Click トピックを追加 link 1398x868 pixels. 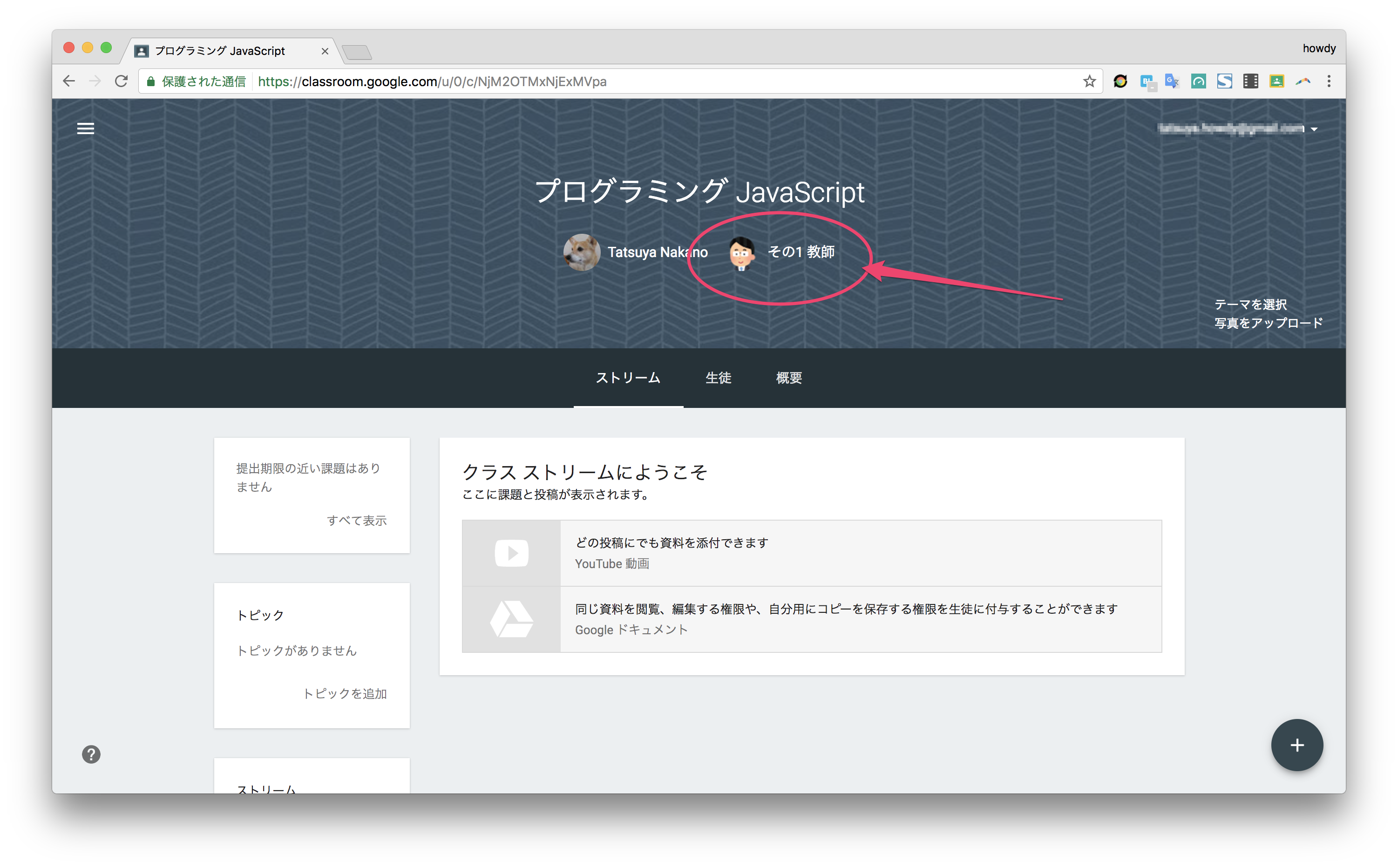coord(345,693)
